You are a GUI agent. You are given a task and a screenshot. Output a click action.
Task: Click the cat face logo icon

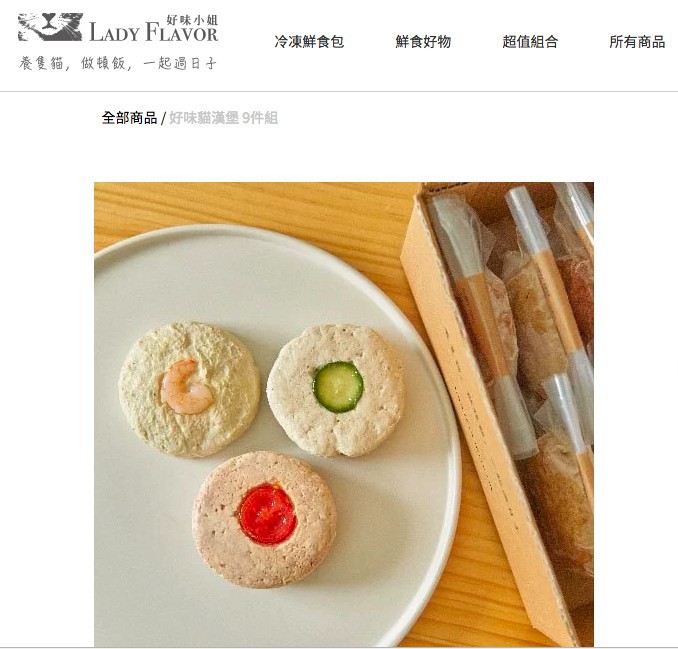[50, 27]
